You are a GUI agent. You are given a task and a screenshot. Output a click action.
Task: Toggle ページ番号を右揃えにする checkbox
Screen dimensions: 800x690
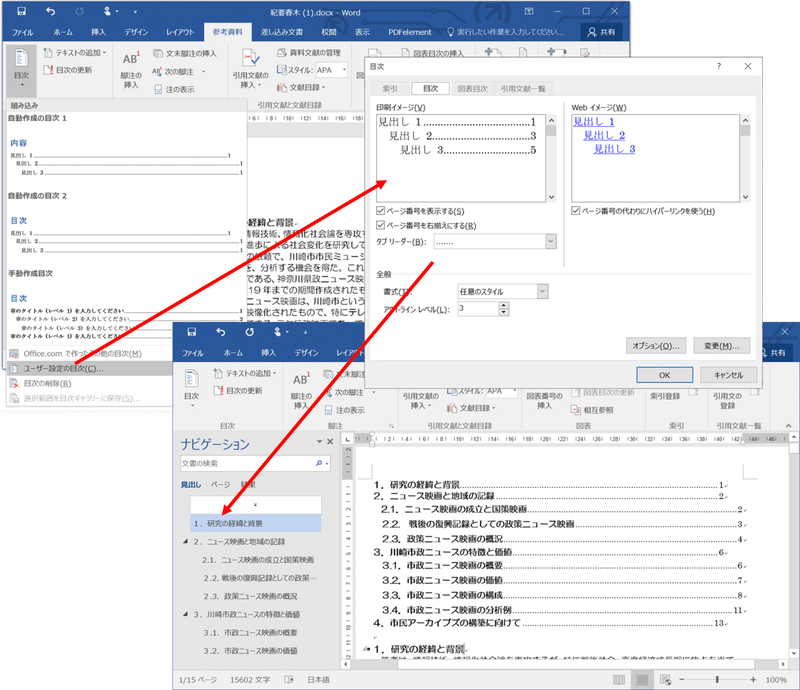pyautogui.click(x=380, y=225)
